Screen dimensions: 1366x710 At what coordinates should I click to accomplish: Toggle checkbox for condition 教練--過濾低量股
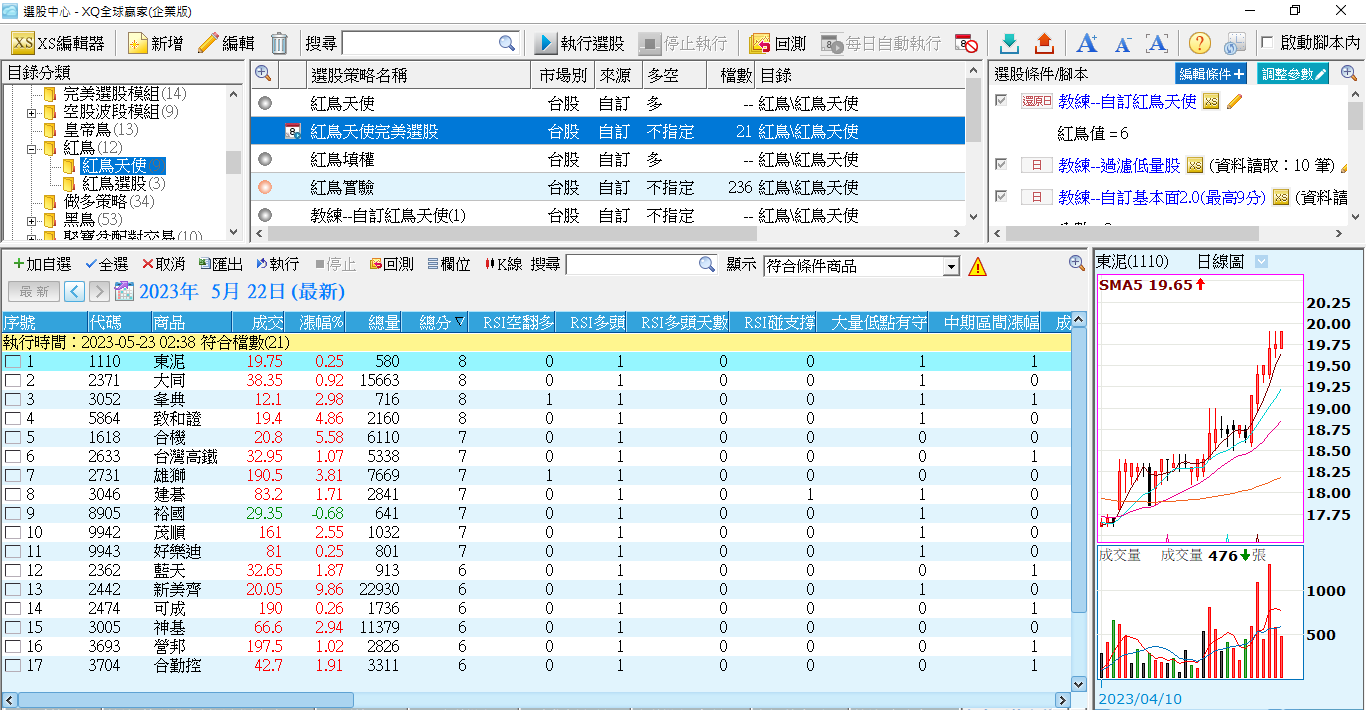point(1002,164)
